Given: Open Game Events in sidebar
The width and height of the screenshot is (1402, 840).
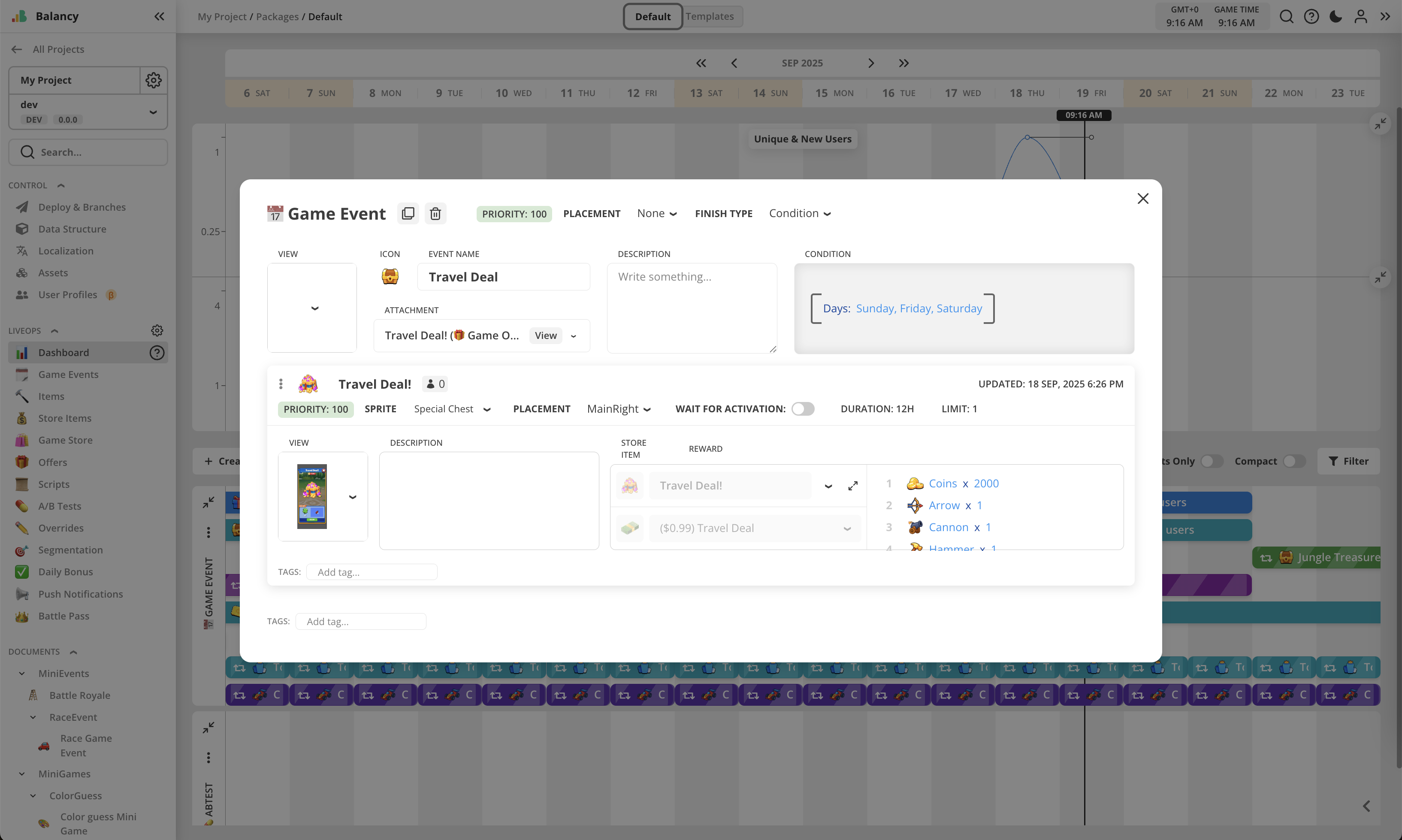Looking at the screenshot, I should coord(68,374).
